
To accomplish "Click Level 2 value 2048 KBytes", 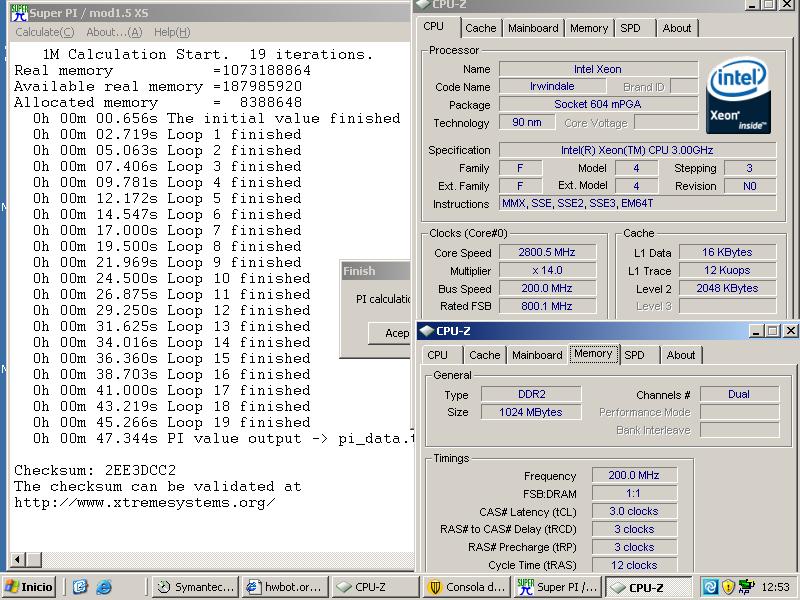I will 727,288.
